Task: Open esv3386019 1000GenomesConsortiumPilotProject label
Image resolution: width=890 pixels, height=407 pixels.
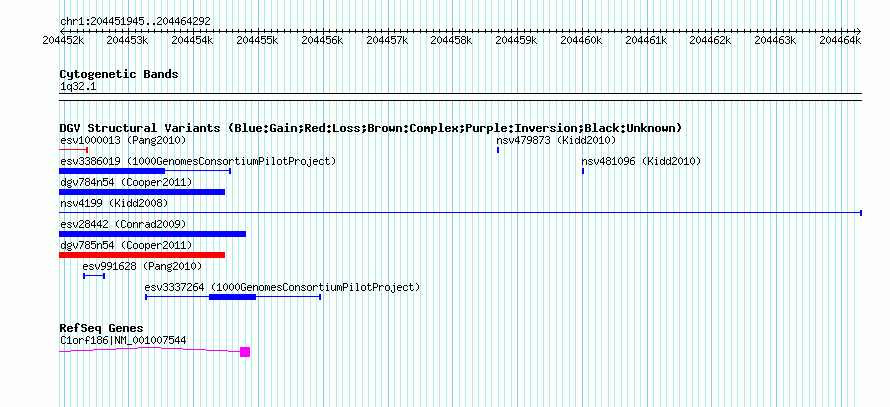Action: pos(198,161)
